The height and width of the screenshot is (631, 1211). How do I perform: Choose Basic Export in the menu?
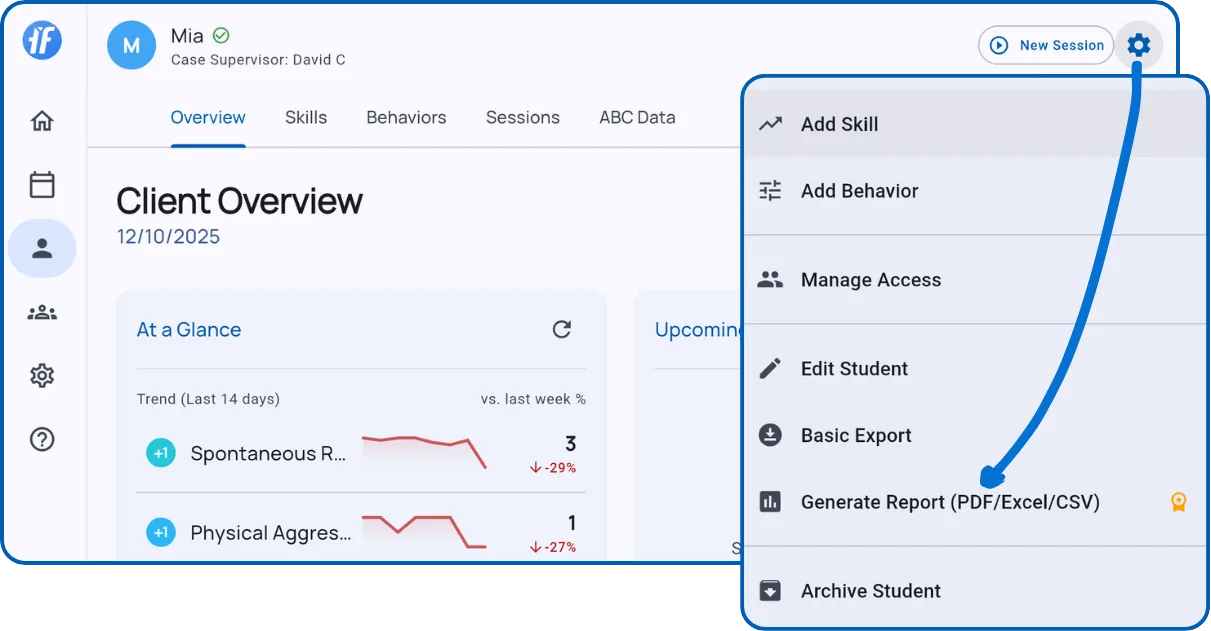pyautogui.click(x=855, y=435)
